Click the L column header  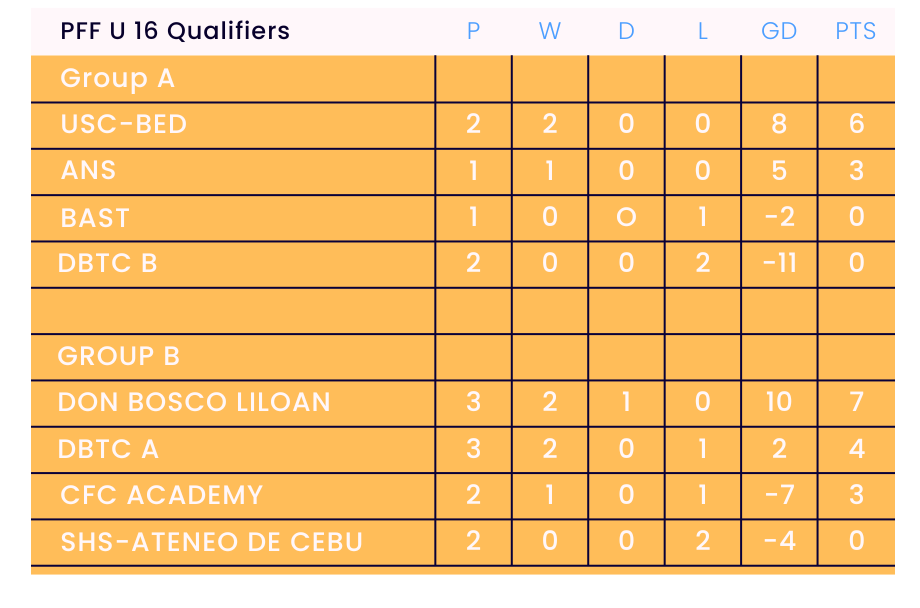coord(702,31)
